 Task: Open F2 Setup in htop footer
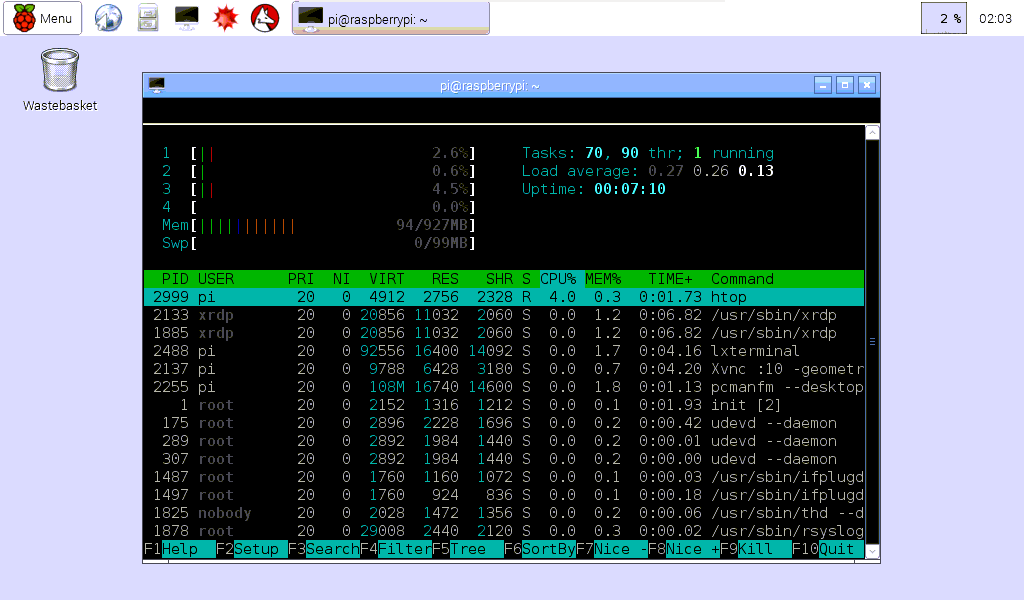pos(251,549)
